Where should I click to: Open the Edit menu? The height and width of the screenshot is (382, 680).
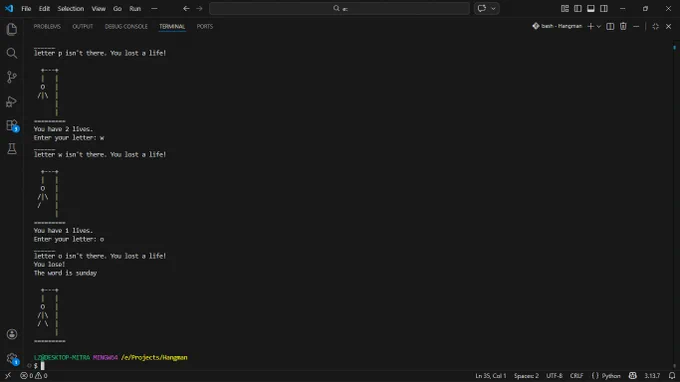coord(44,8)
